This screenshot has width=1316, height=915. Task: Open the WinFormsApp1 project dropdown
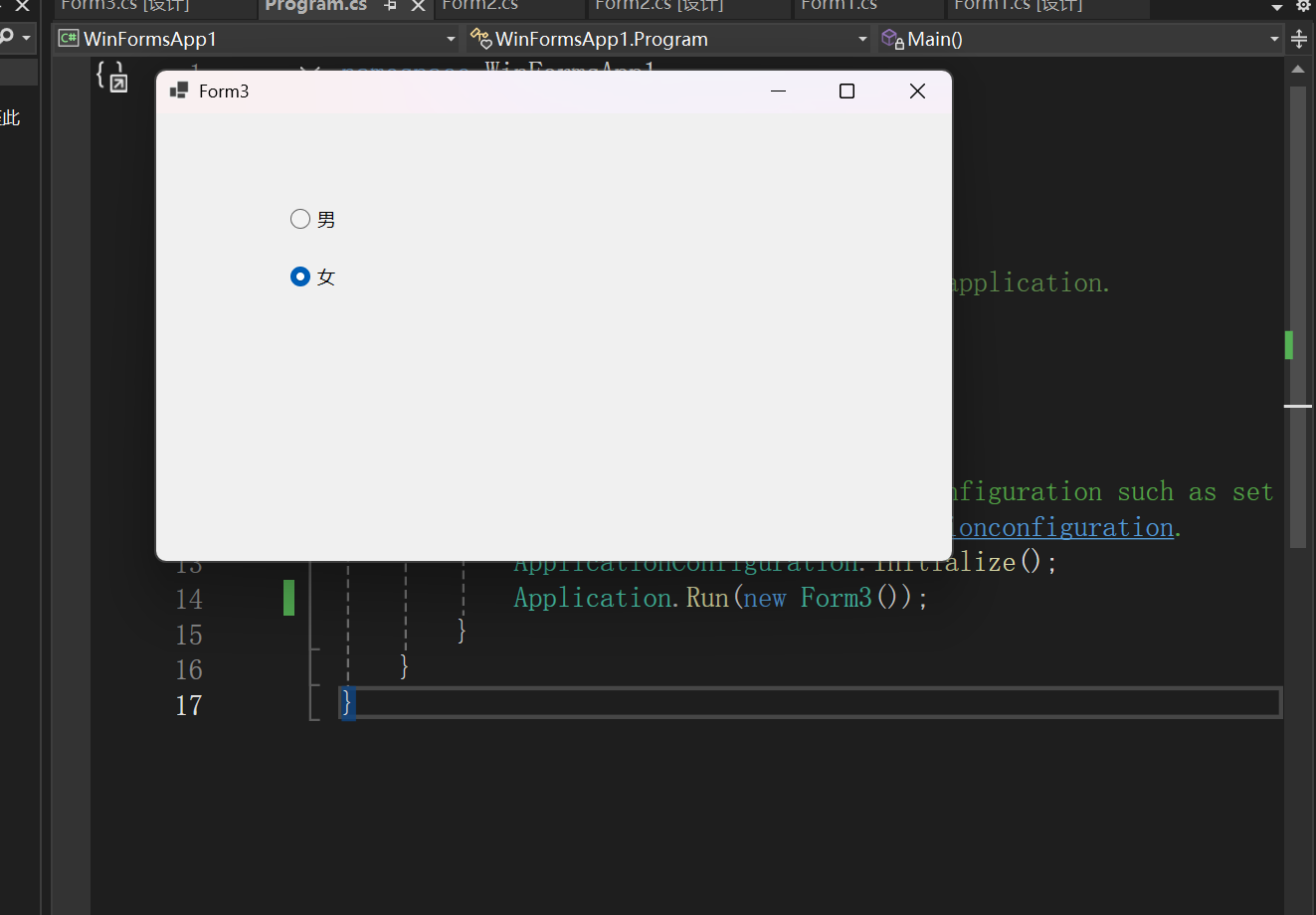451,38
